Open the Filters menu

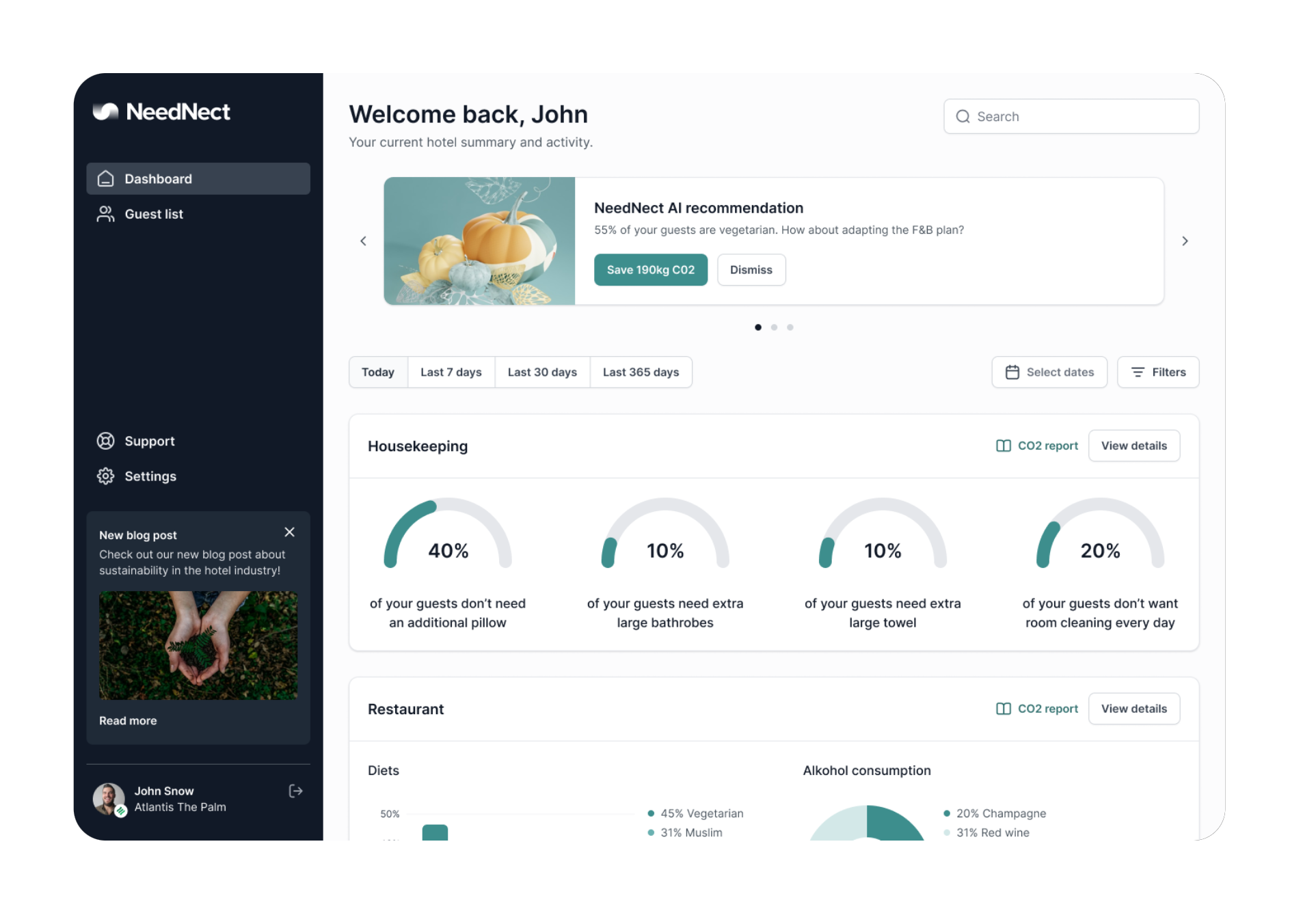1158,372
